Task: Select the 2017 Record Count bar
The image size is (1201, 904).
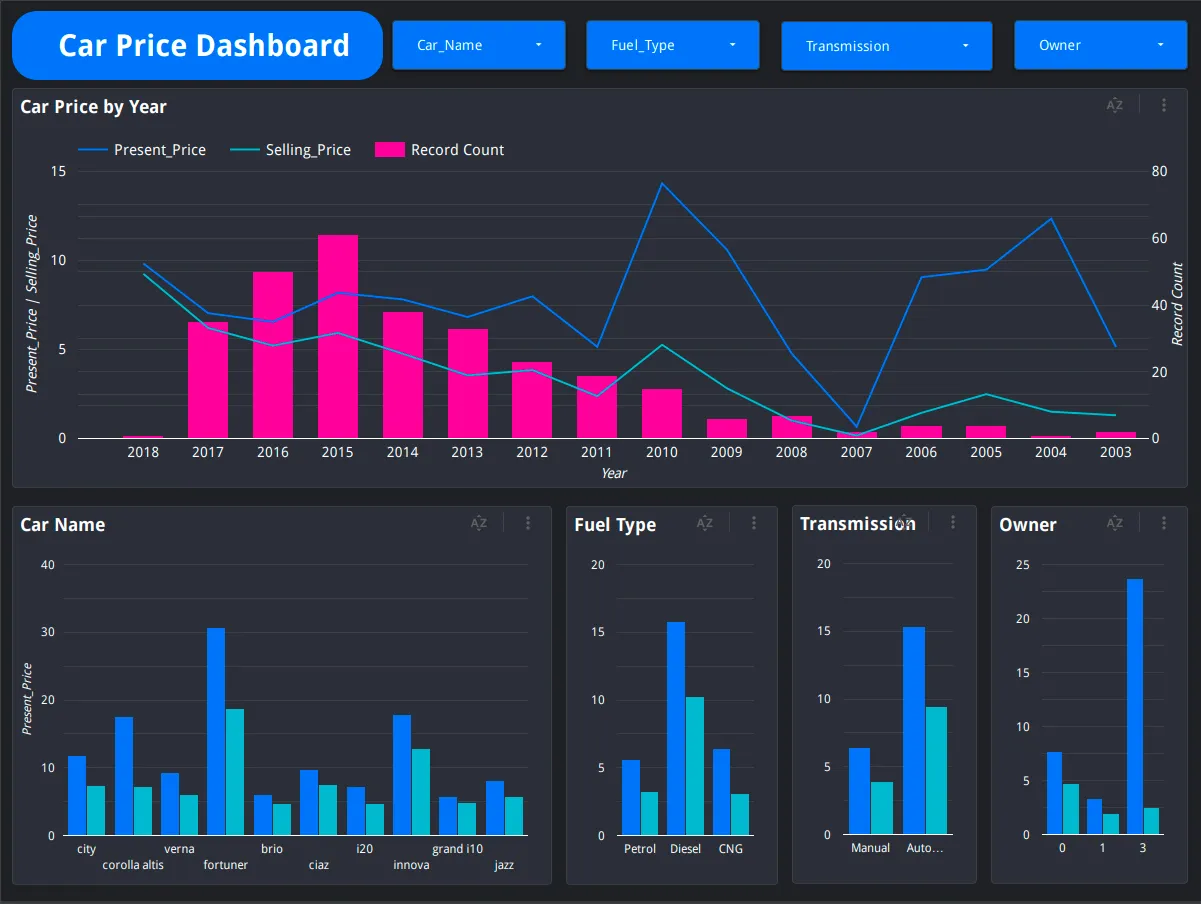Action: click(x=208, y=380)
